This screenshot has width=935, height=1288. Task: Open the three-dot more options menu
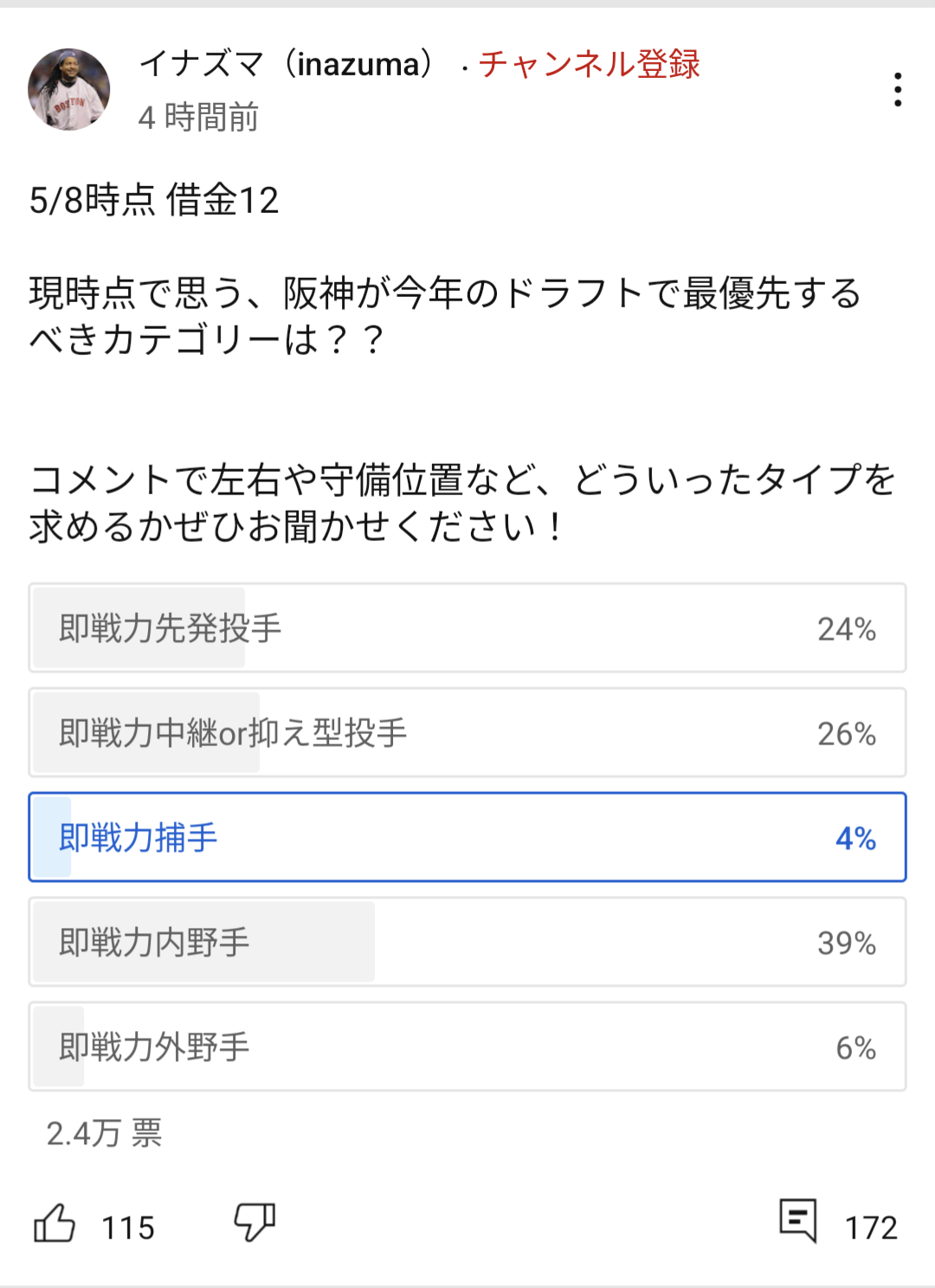pyautogui.click(x=898, y=90)
